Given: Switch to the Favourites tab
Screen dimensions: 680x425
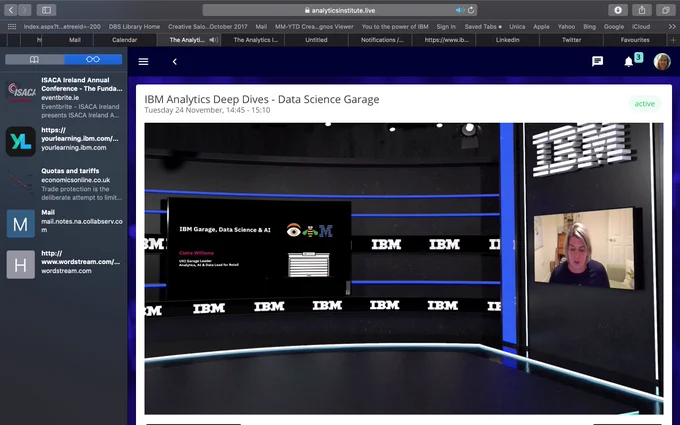Looking at the screenshot, I should pos(635,40).
